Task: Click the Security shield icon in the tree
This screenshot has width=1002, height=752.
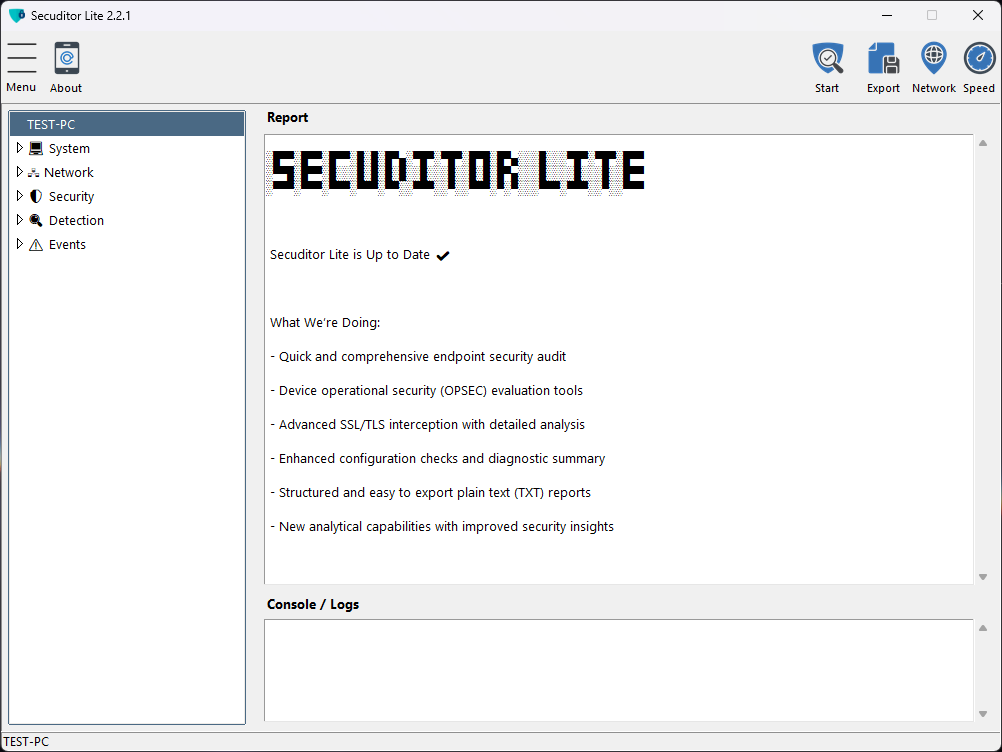Action: [x=36, y=196]
